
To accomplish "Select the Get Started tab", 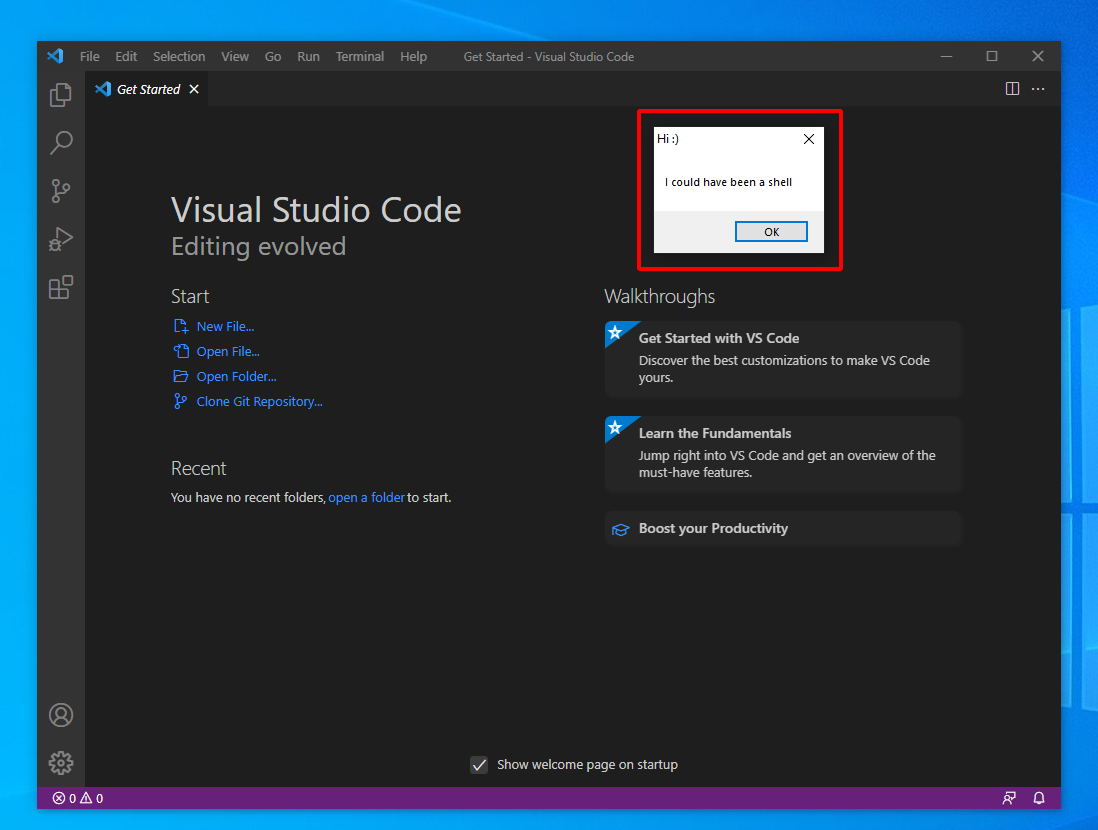I will (x=147, y=89).
